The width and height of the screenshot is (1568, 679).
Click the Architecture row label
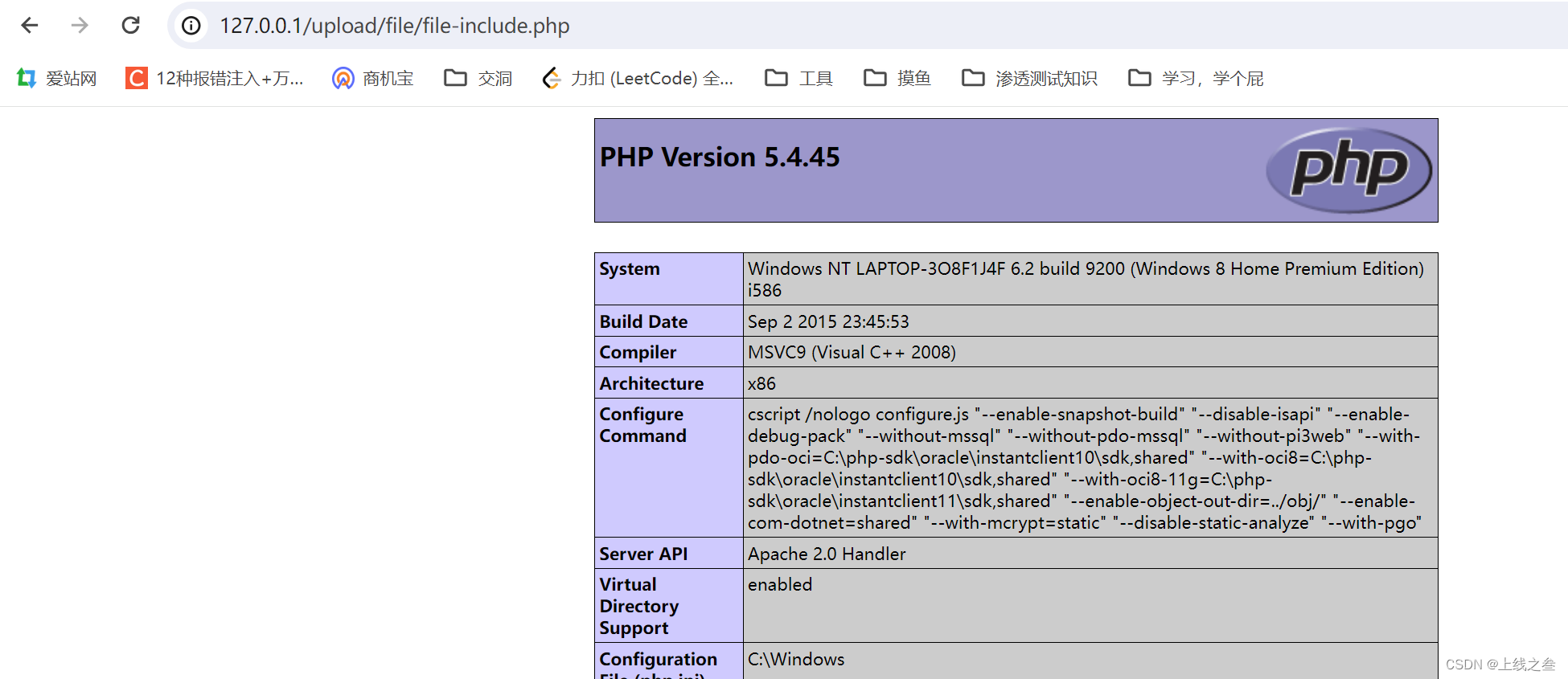click(x=651, y=383)
